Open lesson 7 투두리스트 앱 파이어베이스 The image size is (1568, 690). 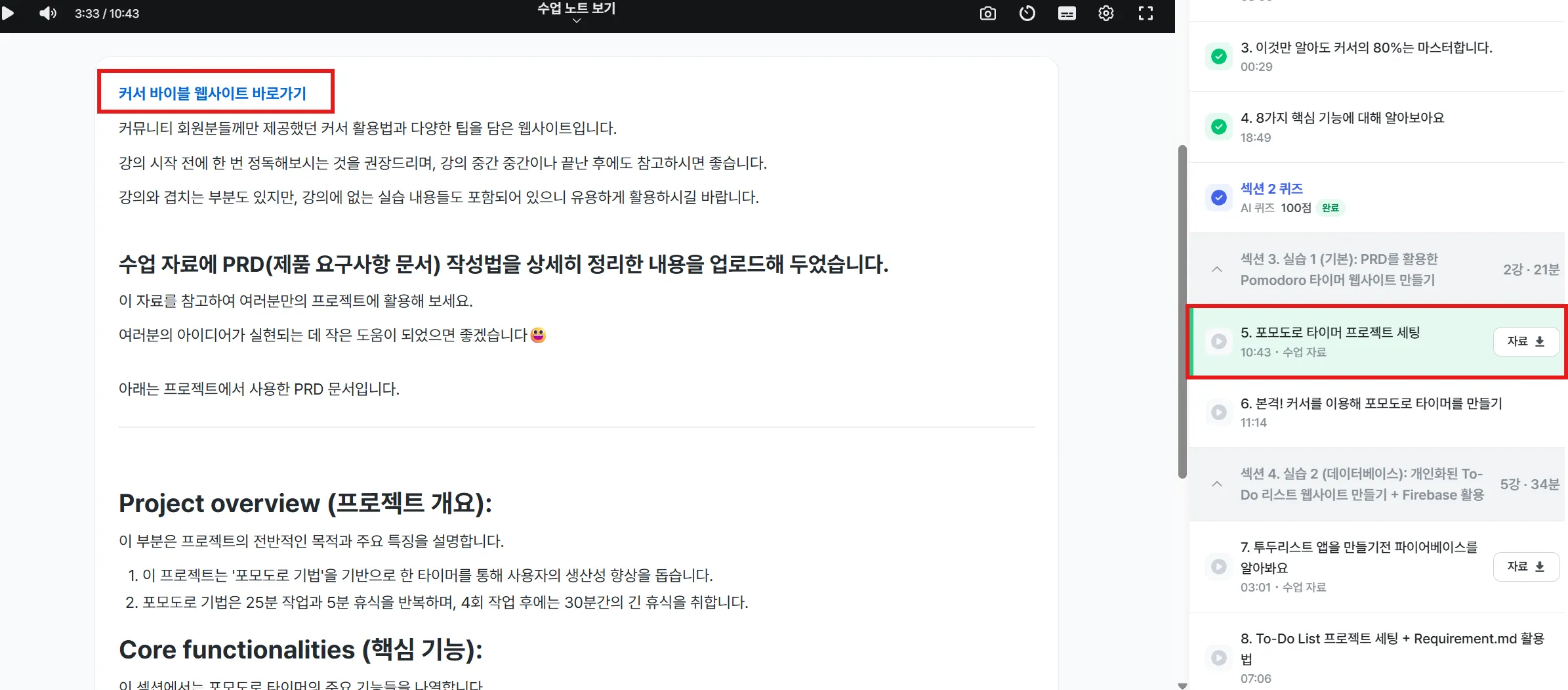[x=1359, y=557]
